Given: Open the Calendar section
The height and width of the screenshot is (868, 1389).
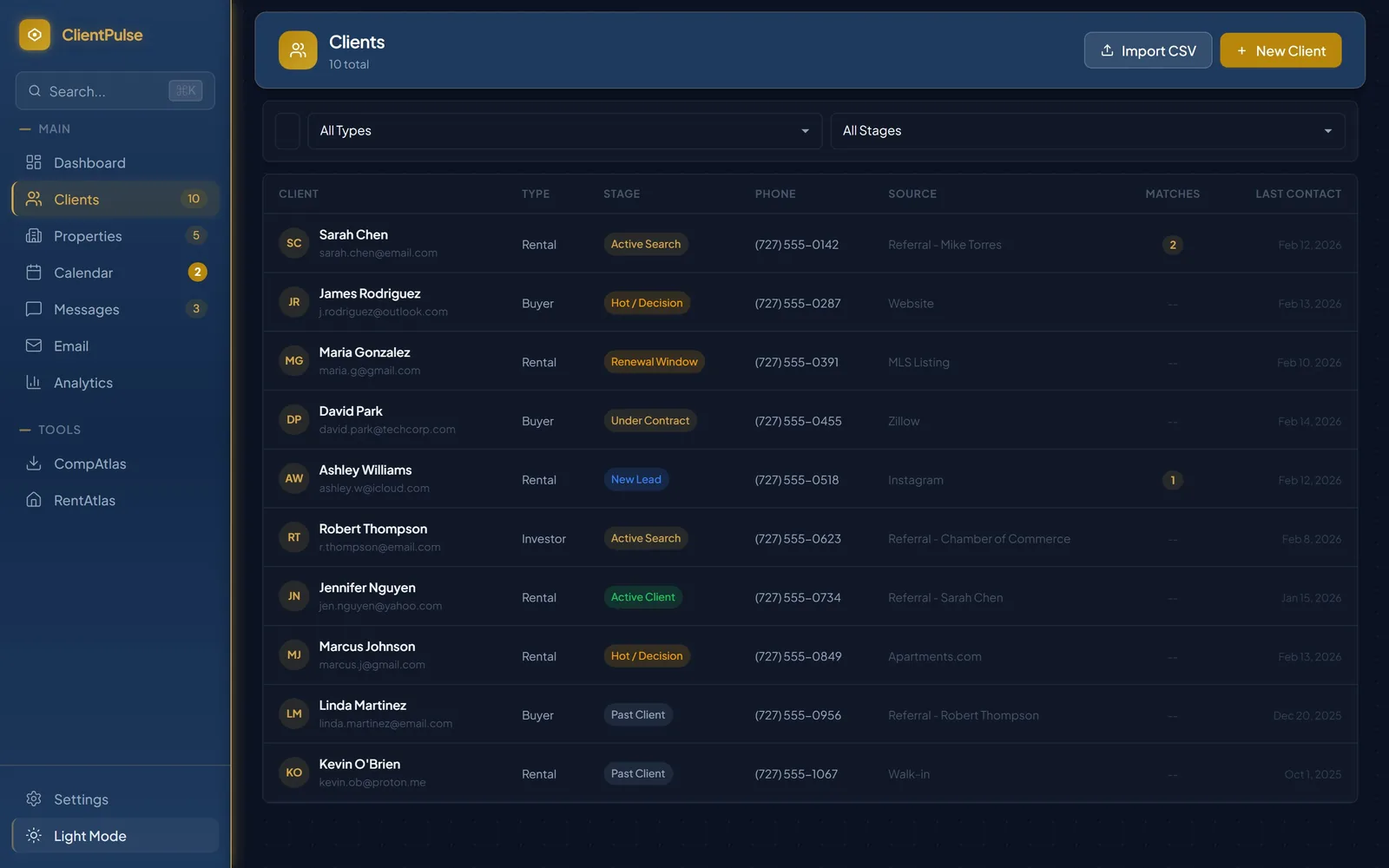Looking at the screenshot, I should [115, 273].
